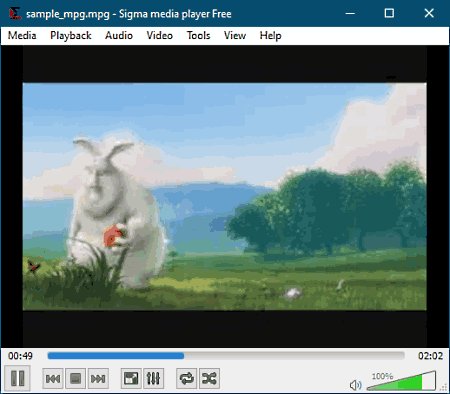Open the Help menu
Screen dimensions: 450x394
(270, 35)
